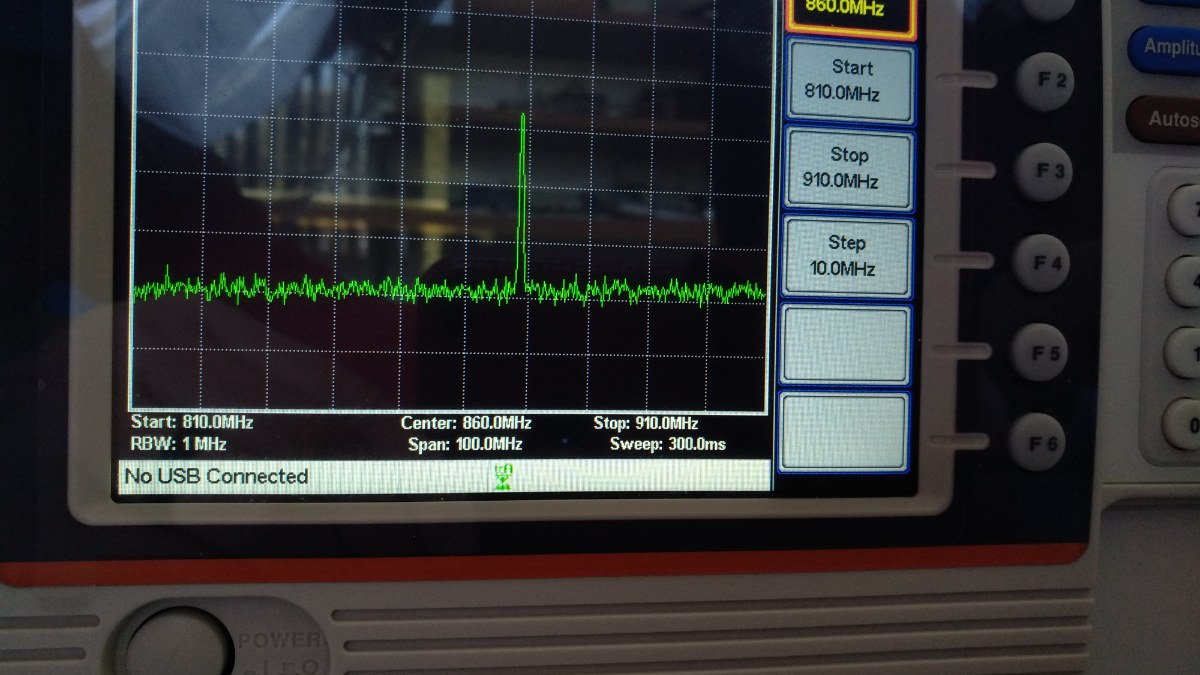
Task: Click the "Span: 100.0MHz" readout
Action: pos(465,444)
